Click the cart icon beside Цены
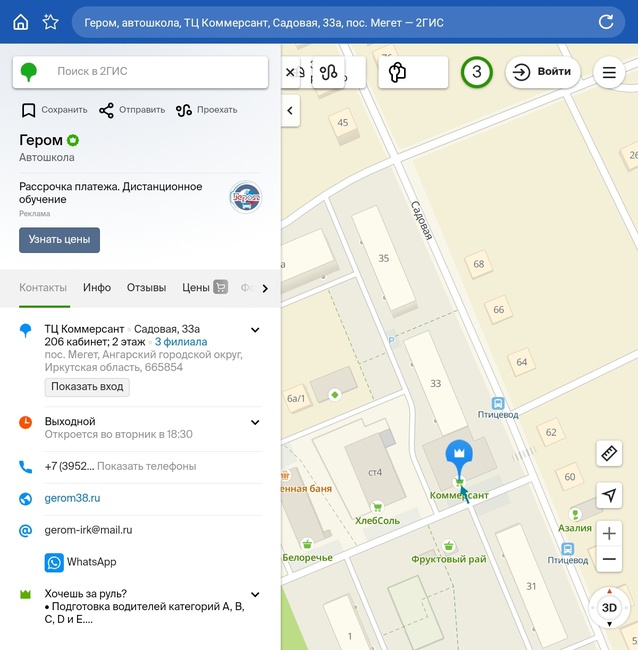Screen dimensions: 638x650 pyautogui.click(x=221, y=287)
